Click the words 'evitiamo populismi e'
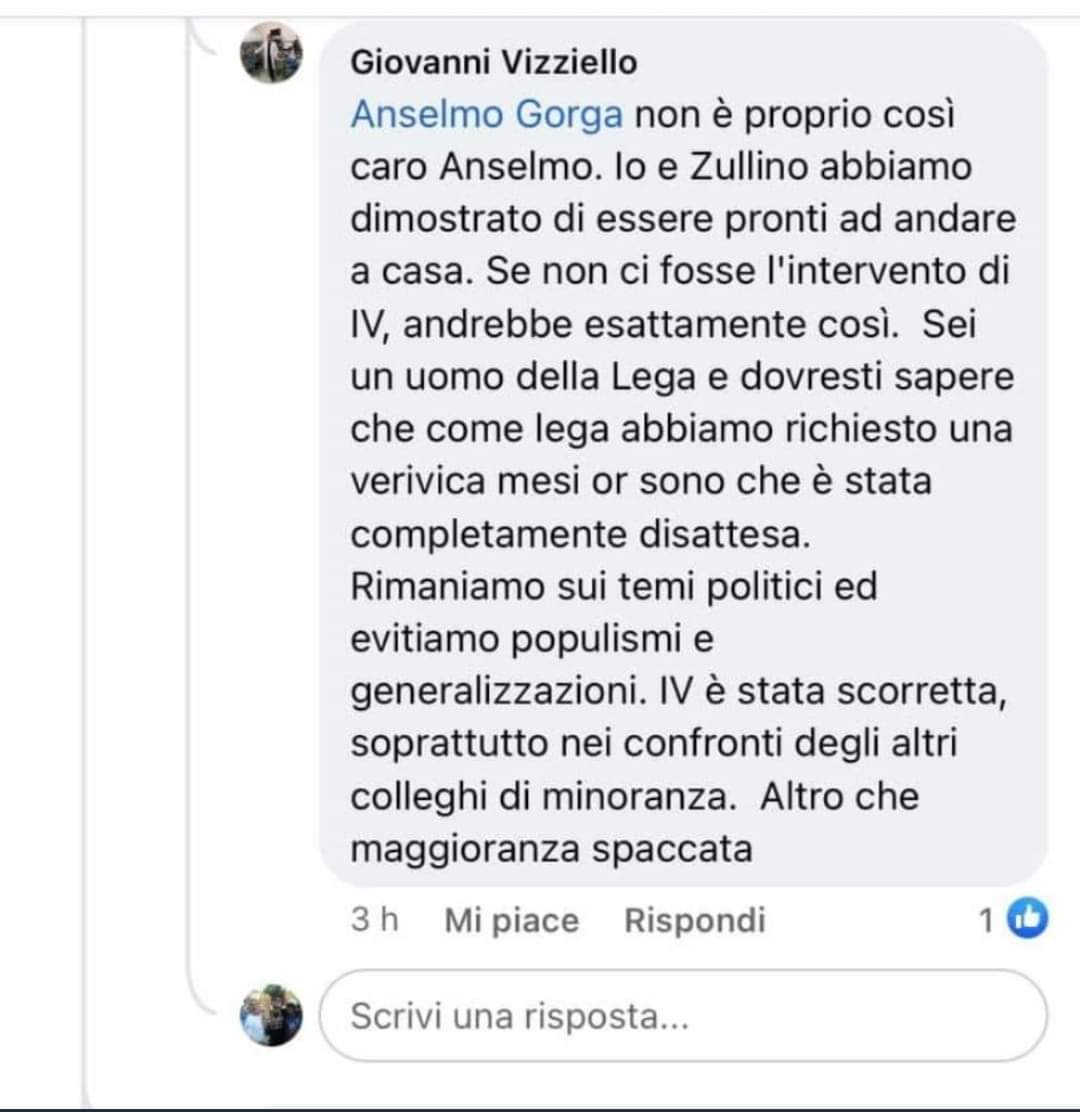The height and width of the screenshot is (1112, 1080). [532, 640]
